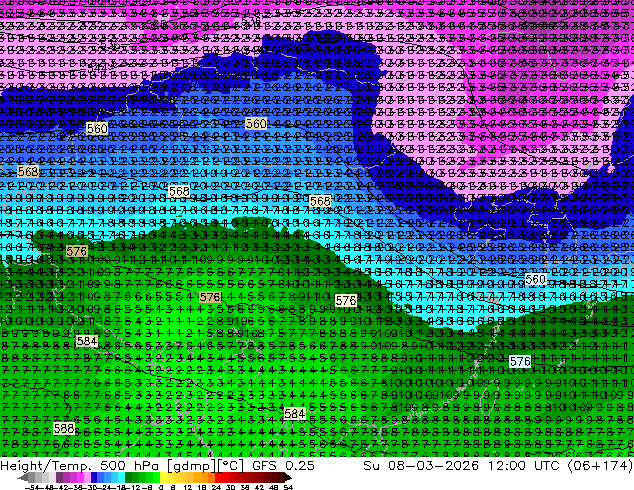Click the bright red swatch on the color bar
This screenshot has height=490, width=634.
[218, 478]
